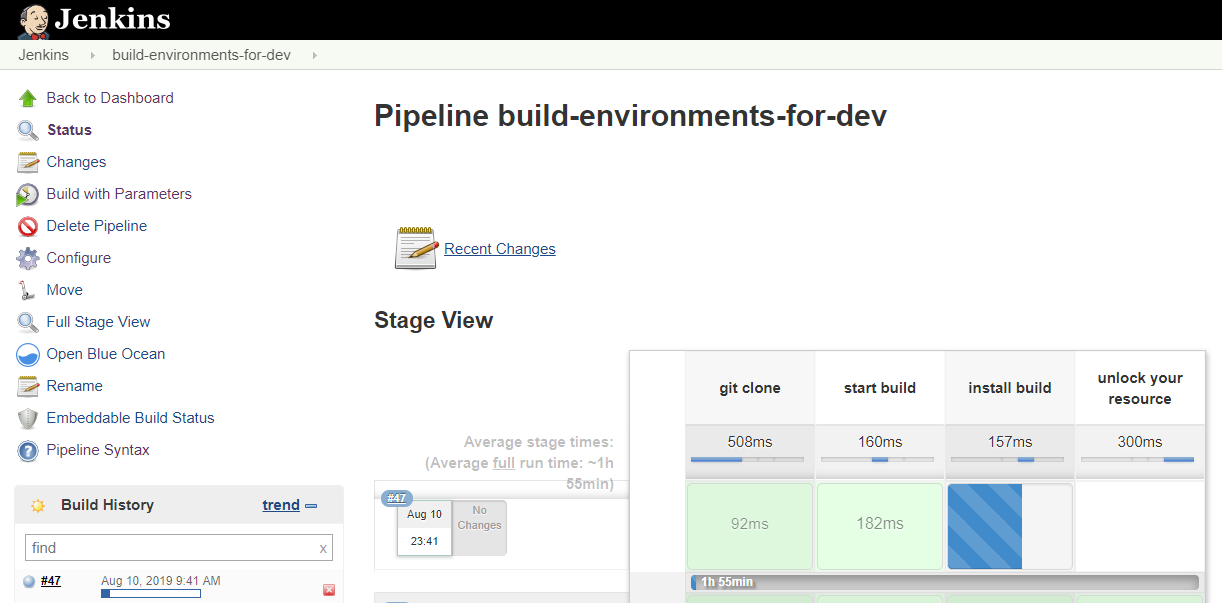Click the Recent Changes notepad icon
Image resolution: width=1222 pixels, height=603 pixels.
tap(416, 248)
